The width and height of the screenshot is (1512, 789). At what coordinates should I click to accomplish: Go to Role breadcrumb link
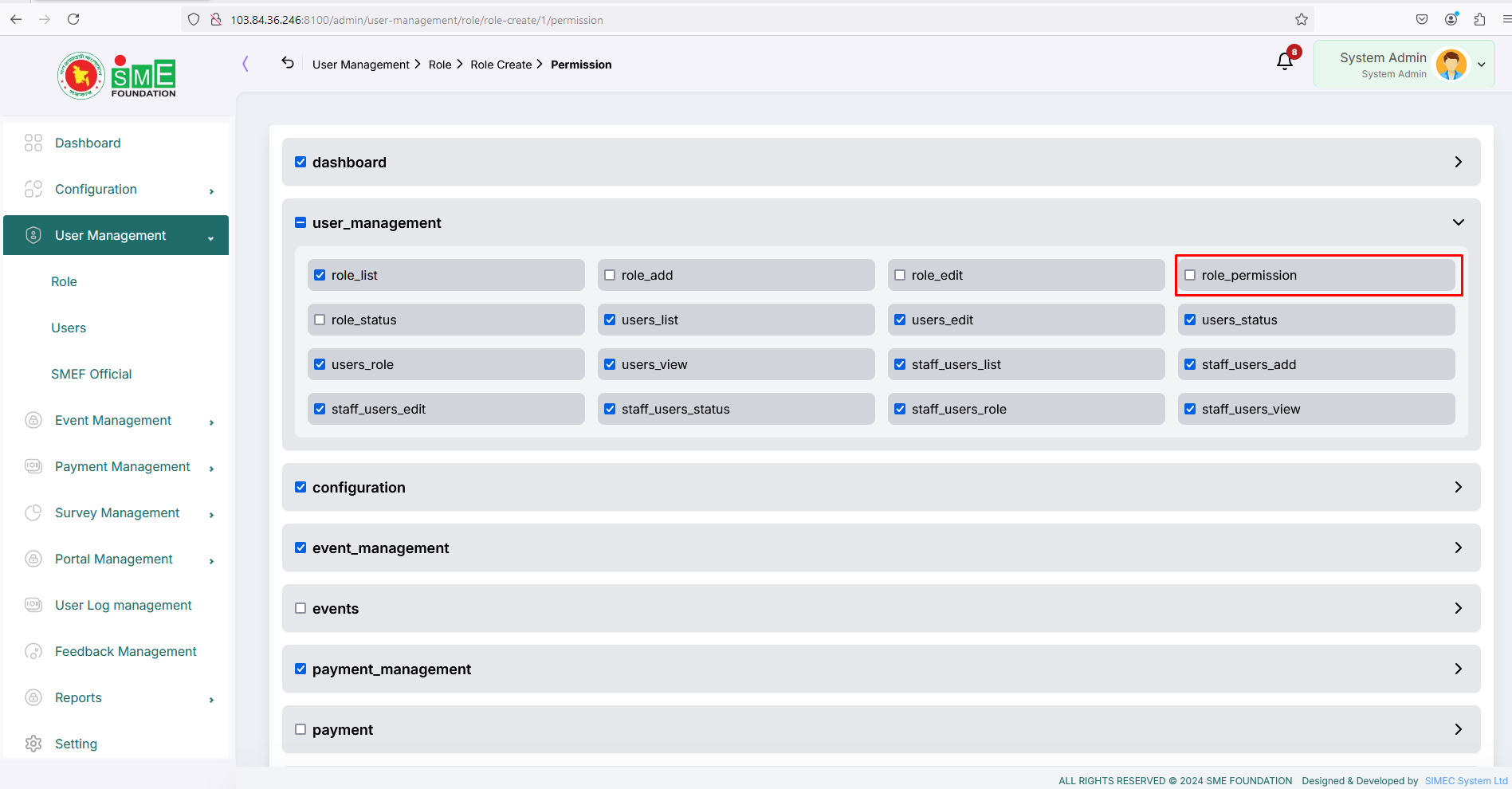coord(440,65)
